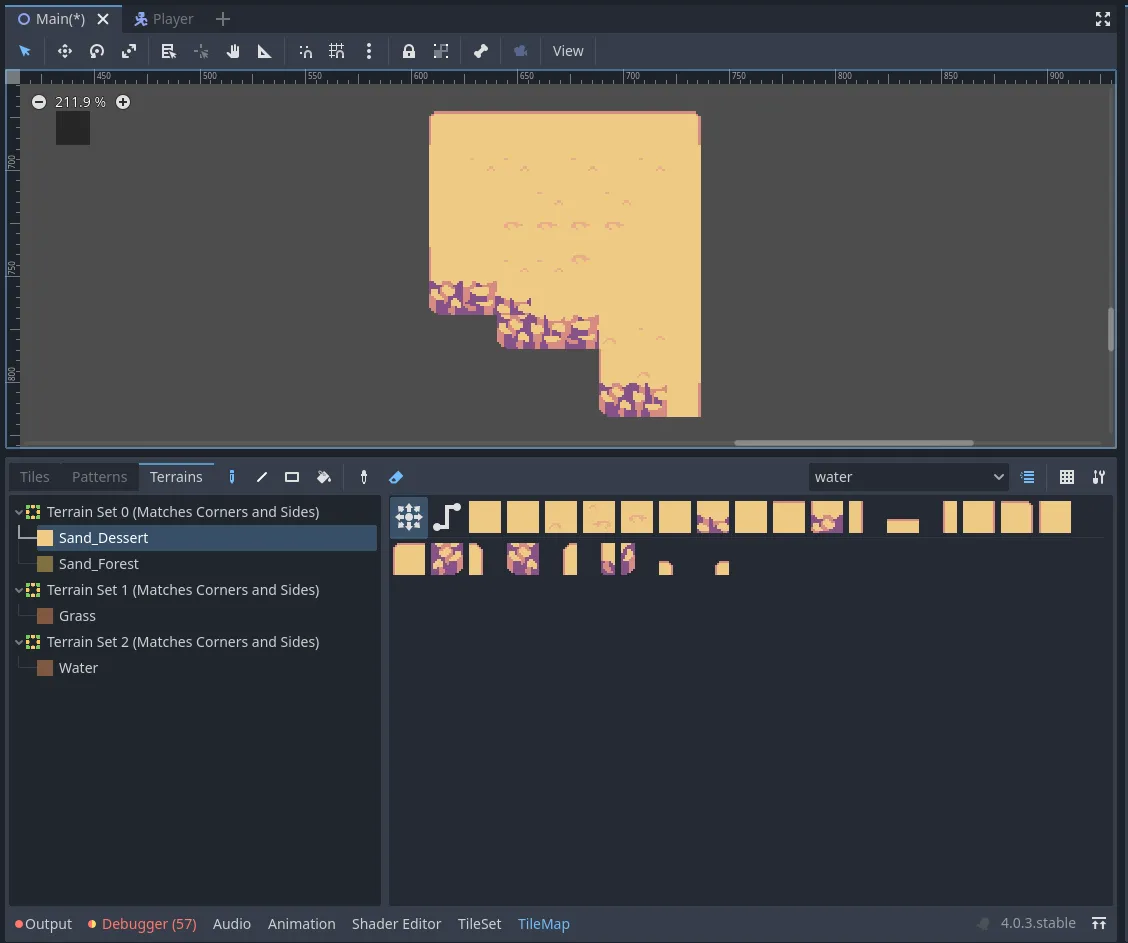Viewport: 1128px width, 943px height.
Task: Activate the Pan Mode hand tool
Action: [233, 51]
